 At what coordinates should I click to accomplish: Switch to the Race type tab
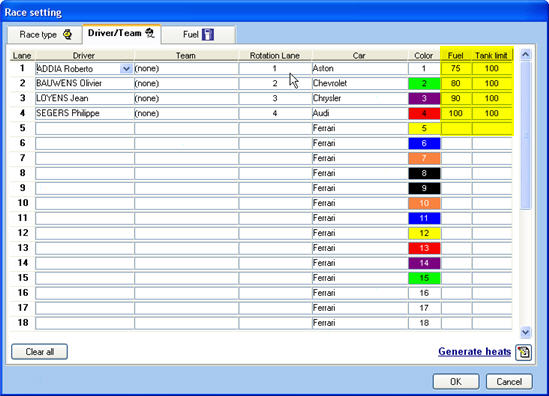pos(44,35)
